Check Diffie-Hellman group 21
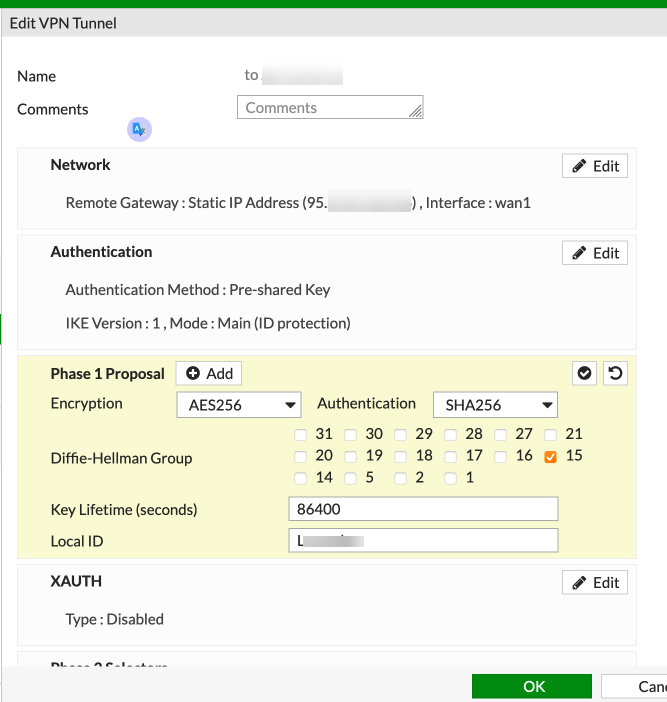 [550, 435]
